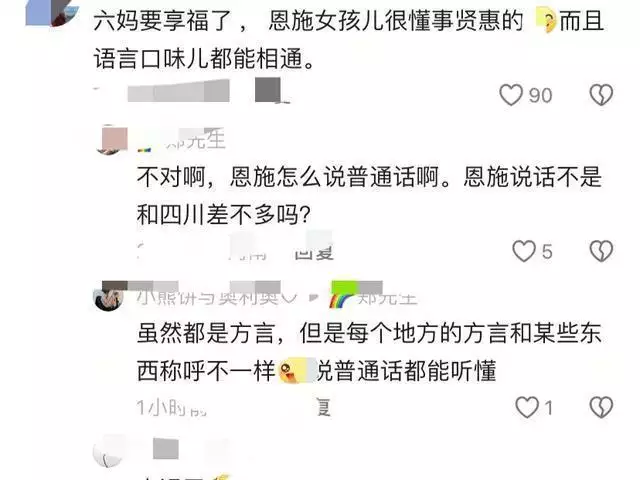Tap 回复 under the 四川 reply

pos(314,252)
